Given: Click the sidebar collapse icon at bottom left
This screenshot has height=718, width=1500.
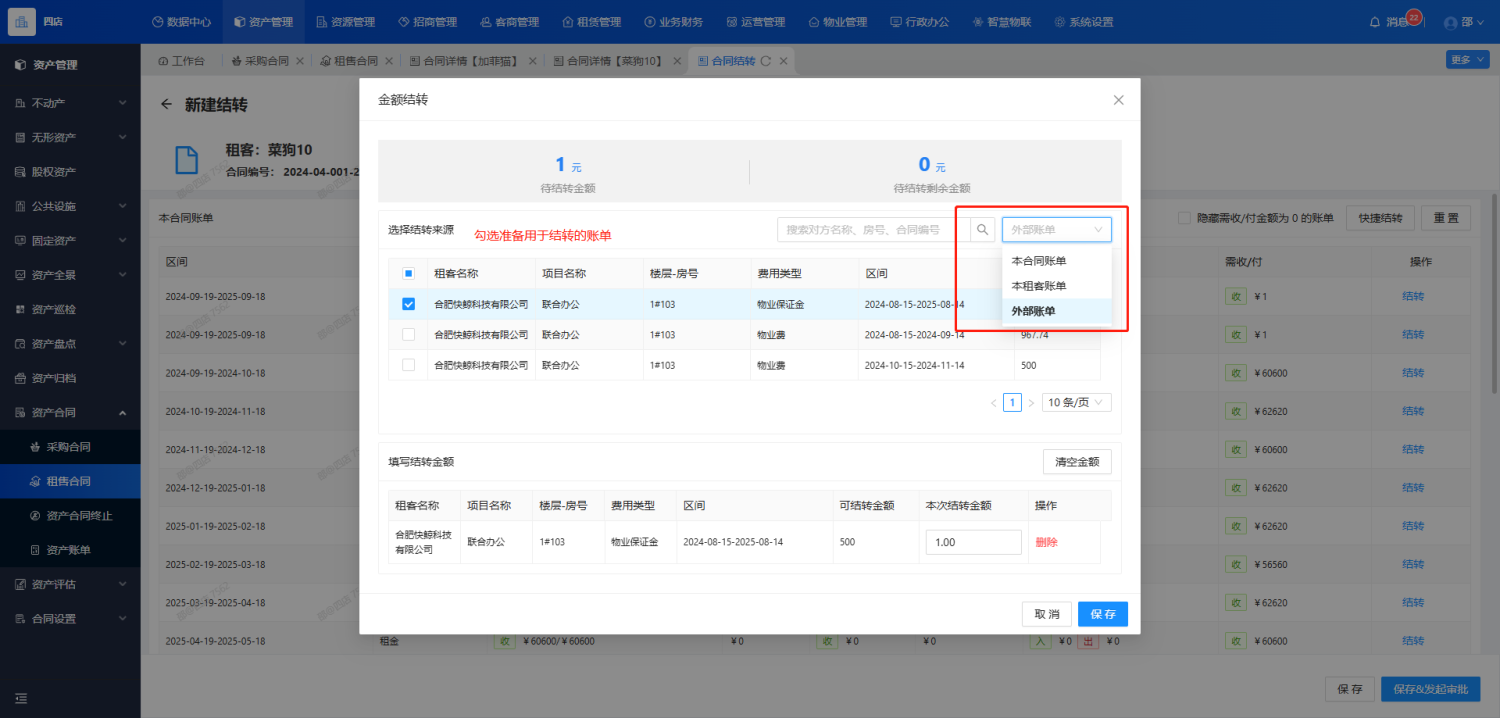Looking at the screenshot, I should (x=21, y=698).
